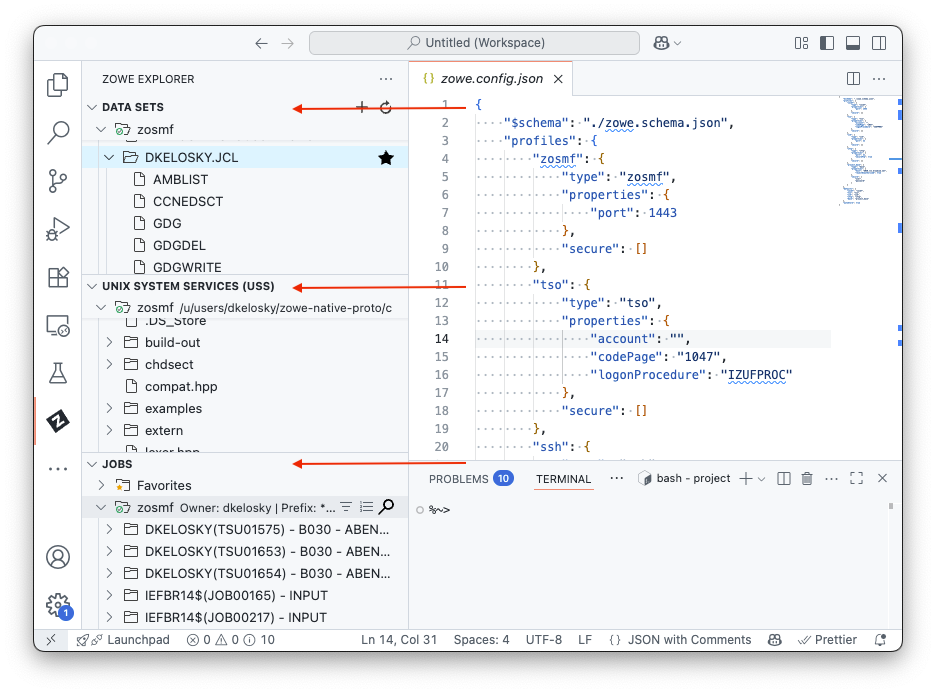The image size is (936, 693).
Task: Show additional views in activity bar
Action: pyautogui.click(x=58, y=469)
